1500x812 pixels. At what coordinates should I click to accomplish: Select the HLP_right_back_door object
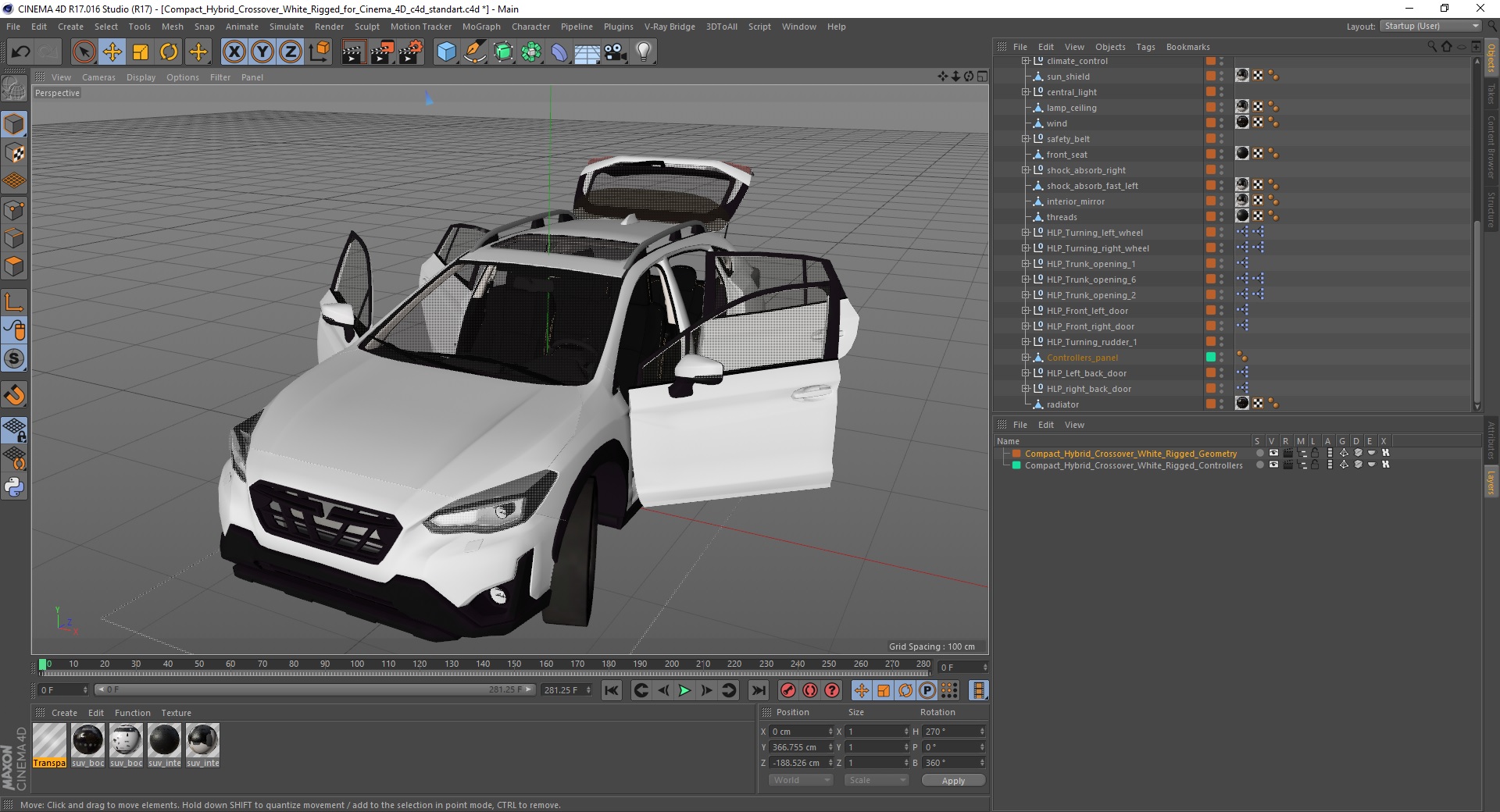coord(1088,389)
